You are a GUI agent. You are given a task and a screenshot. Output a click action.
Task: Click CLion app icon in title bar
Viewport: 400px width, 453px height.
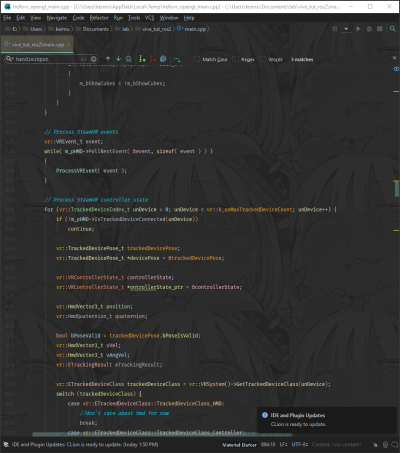coord(7,7)
